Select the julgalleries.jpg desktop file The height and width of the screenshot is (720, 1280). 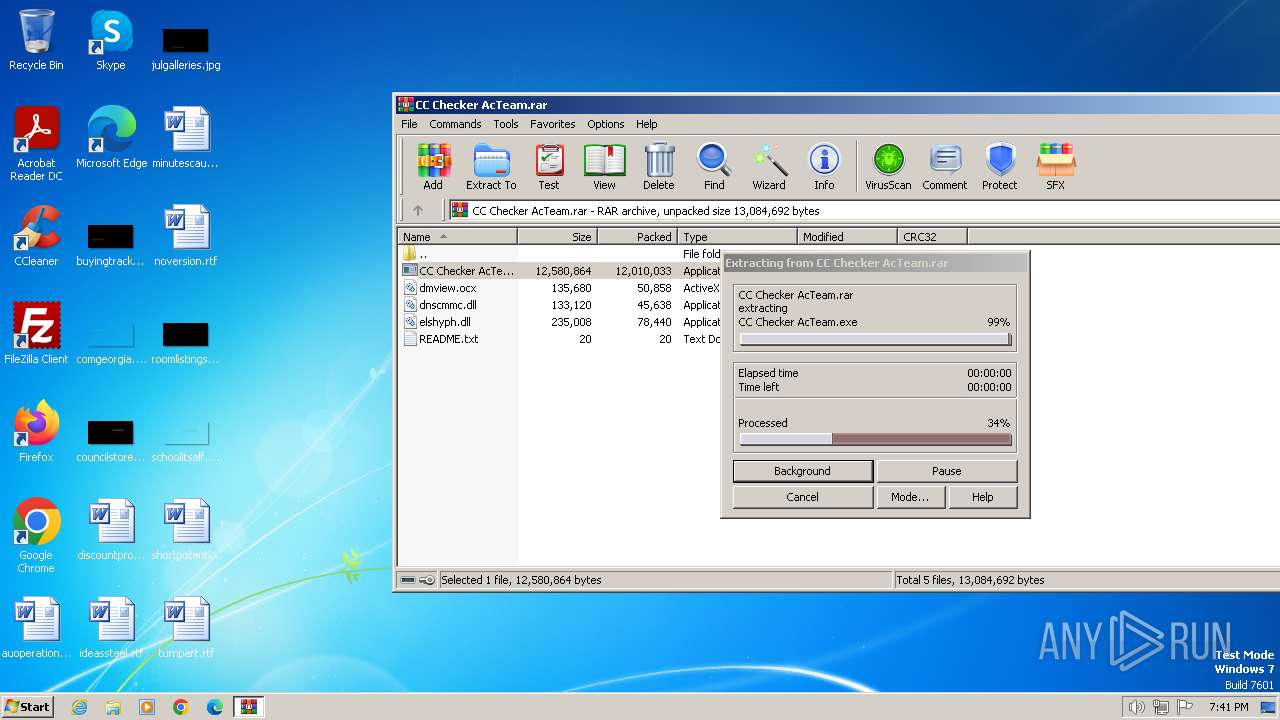pos(186,48)
